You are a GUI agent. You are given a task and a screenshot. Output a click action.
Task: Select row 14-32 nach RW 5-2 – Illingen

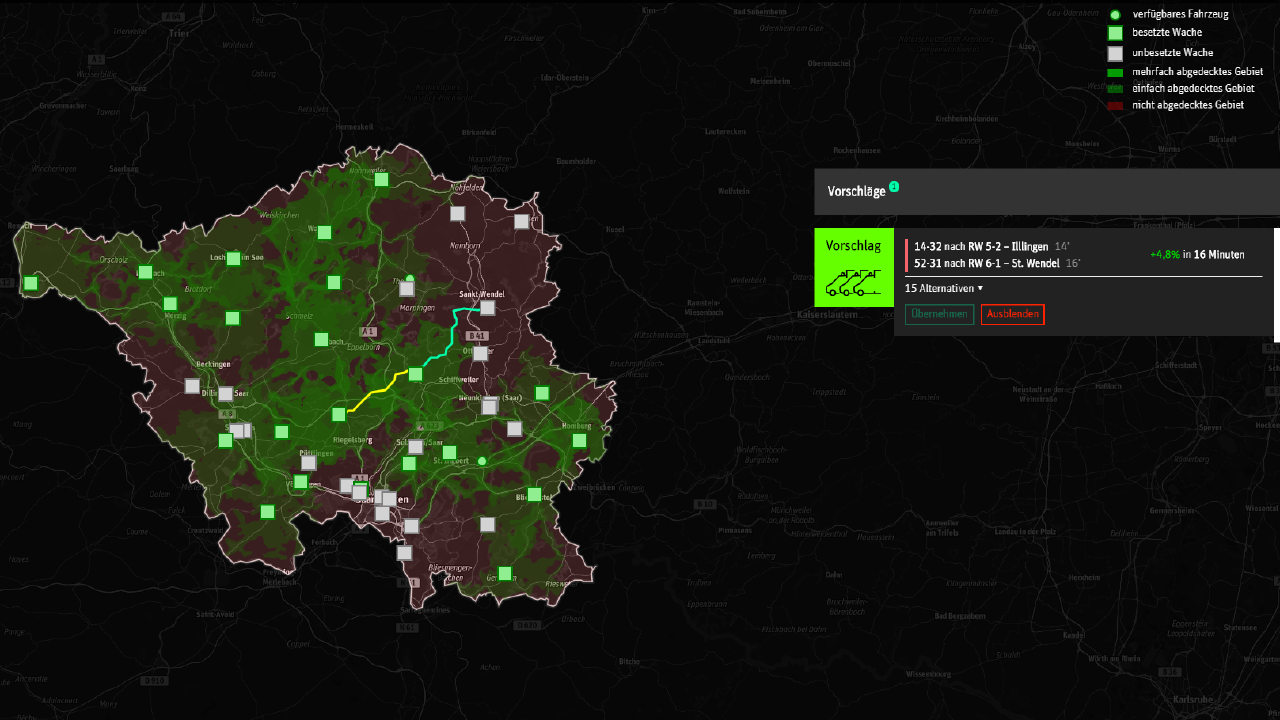991,246
